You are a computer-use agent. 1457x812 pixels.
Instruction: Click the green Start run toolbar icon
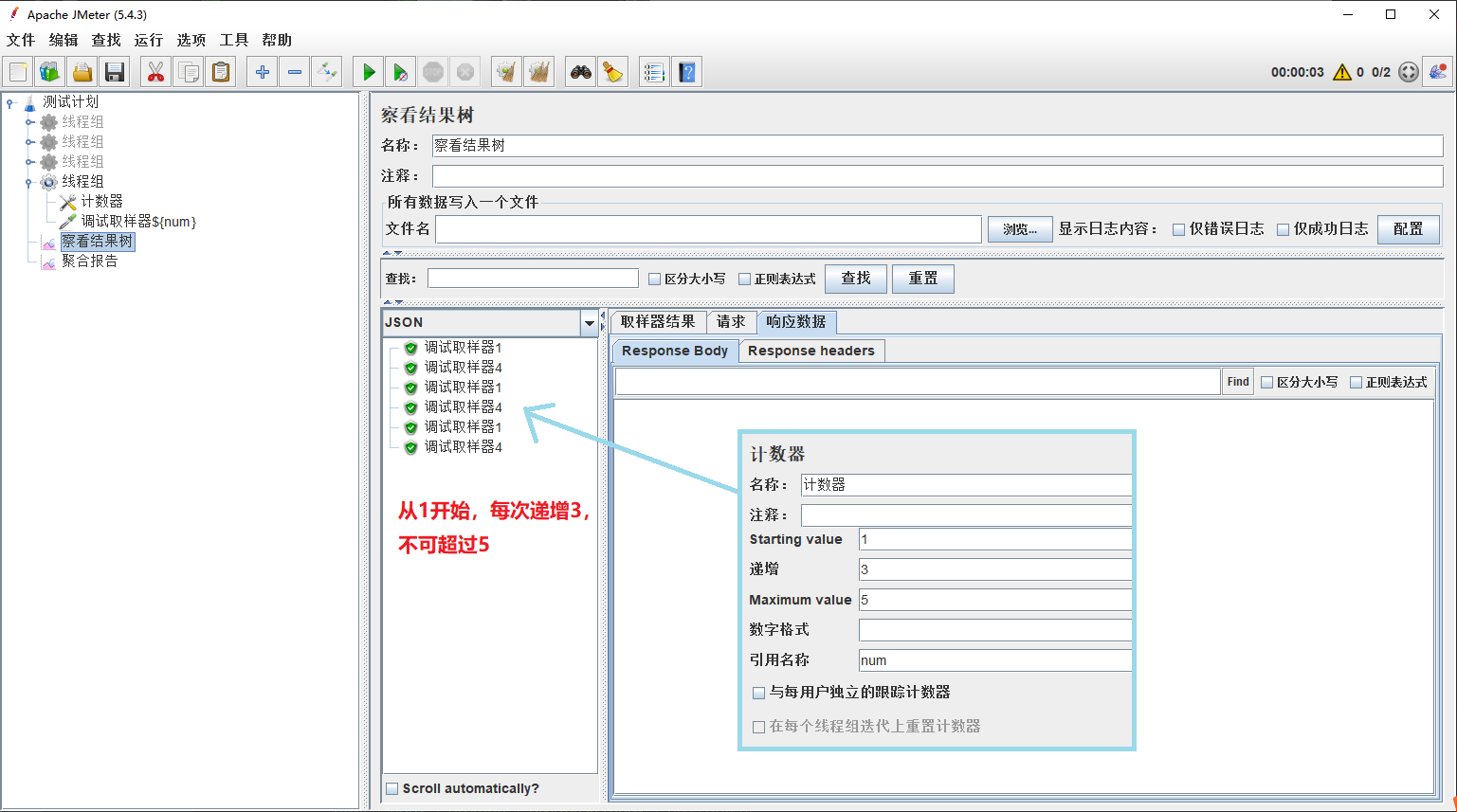coord(369,72)
